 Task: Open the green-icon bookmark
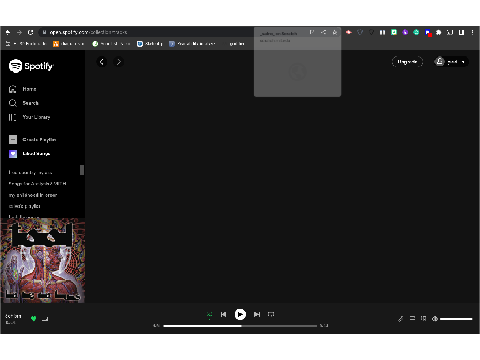111,44
